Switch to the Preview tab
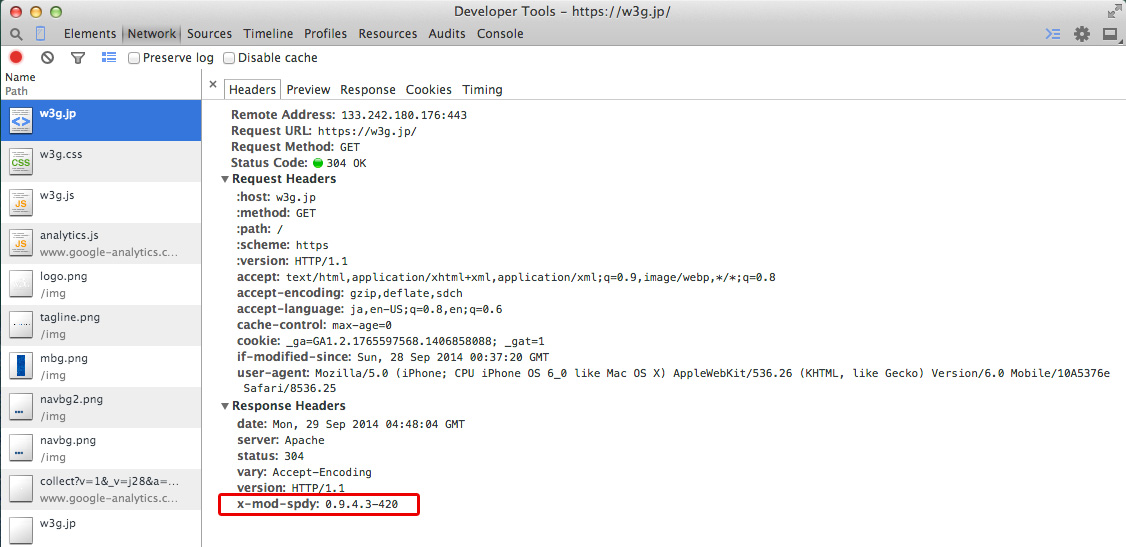The width and height of the screenshot is (1126, 547). [308, 90]
